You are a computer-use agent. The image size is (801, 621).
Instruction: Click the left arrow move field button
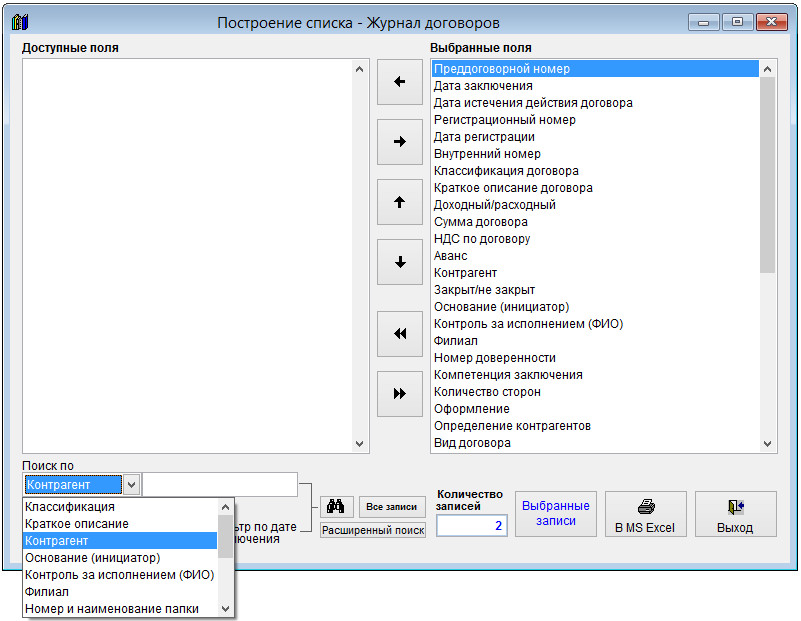(x=399, y=82)
